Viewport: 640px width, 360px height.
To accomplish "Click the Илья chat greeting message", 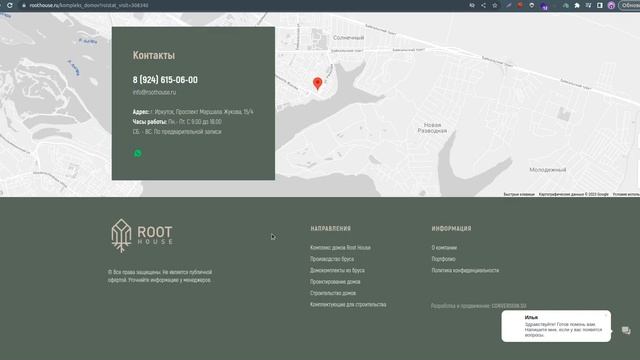I will coord(563,329).
